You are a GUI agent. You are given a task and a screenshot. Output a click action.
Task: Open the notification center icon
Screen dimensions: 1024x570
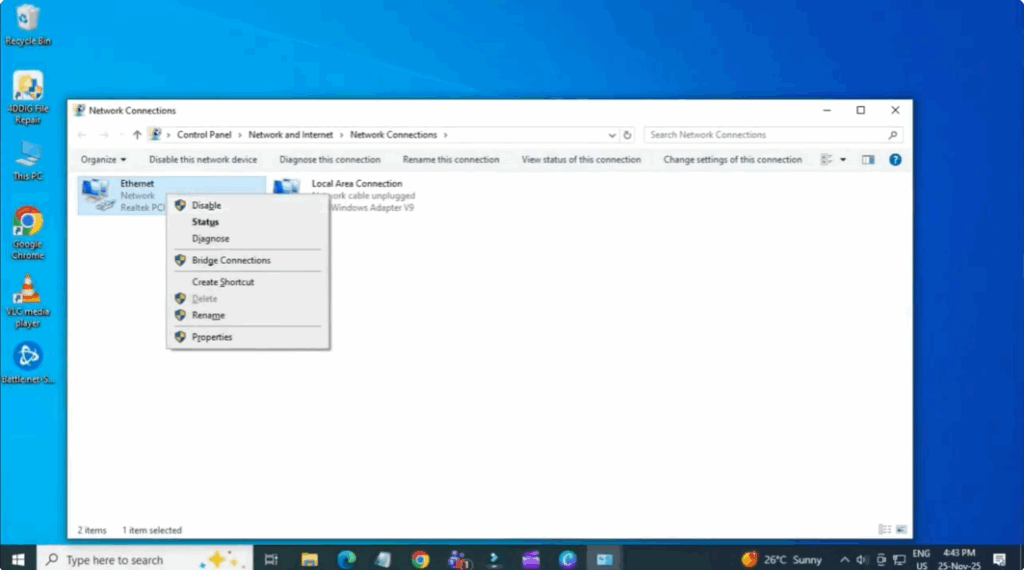click(999, 560)
